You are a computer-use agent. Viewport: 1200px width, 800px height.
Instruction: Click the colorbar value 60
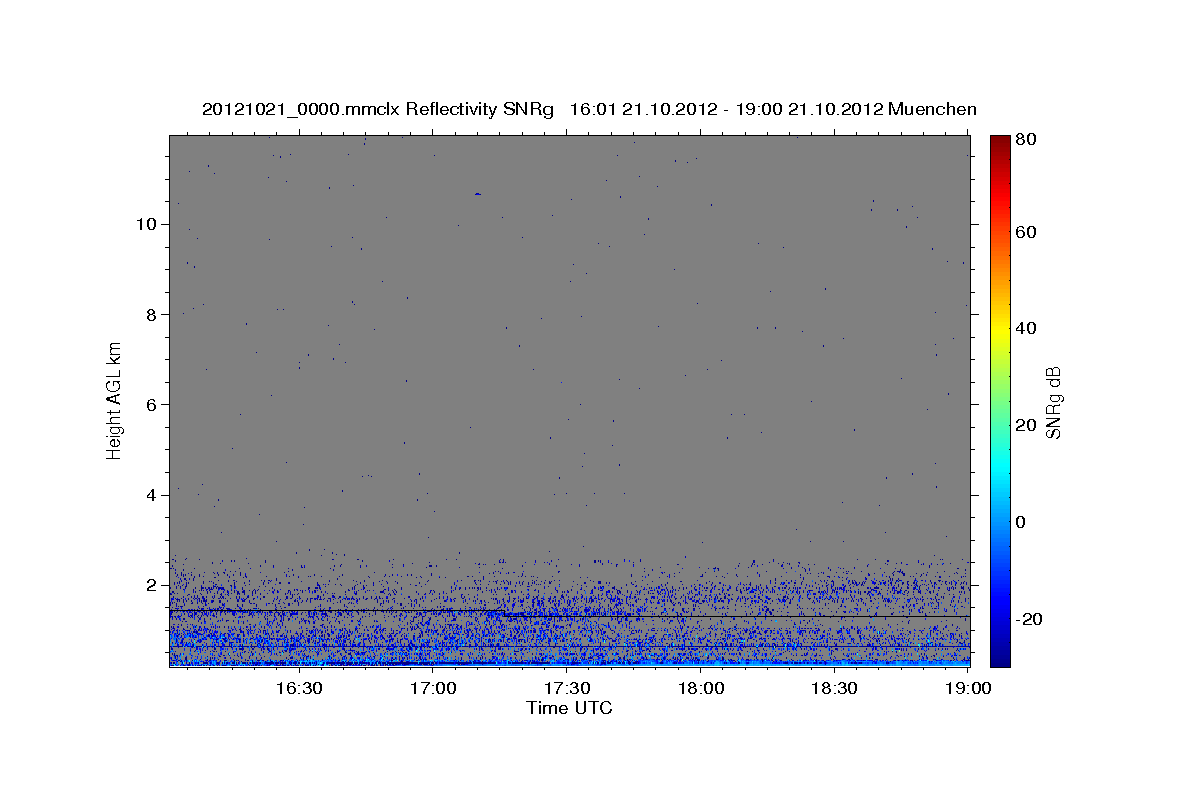[x=1027, y=232]
